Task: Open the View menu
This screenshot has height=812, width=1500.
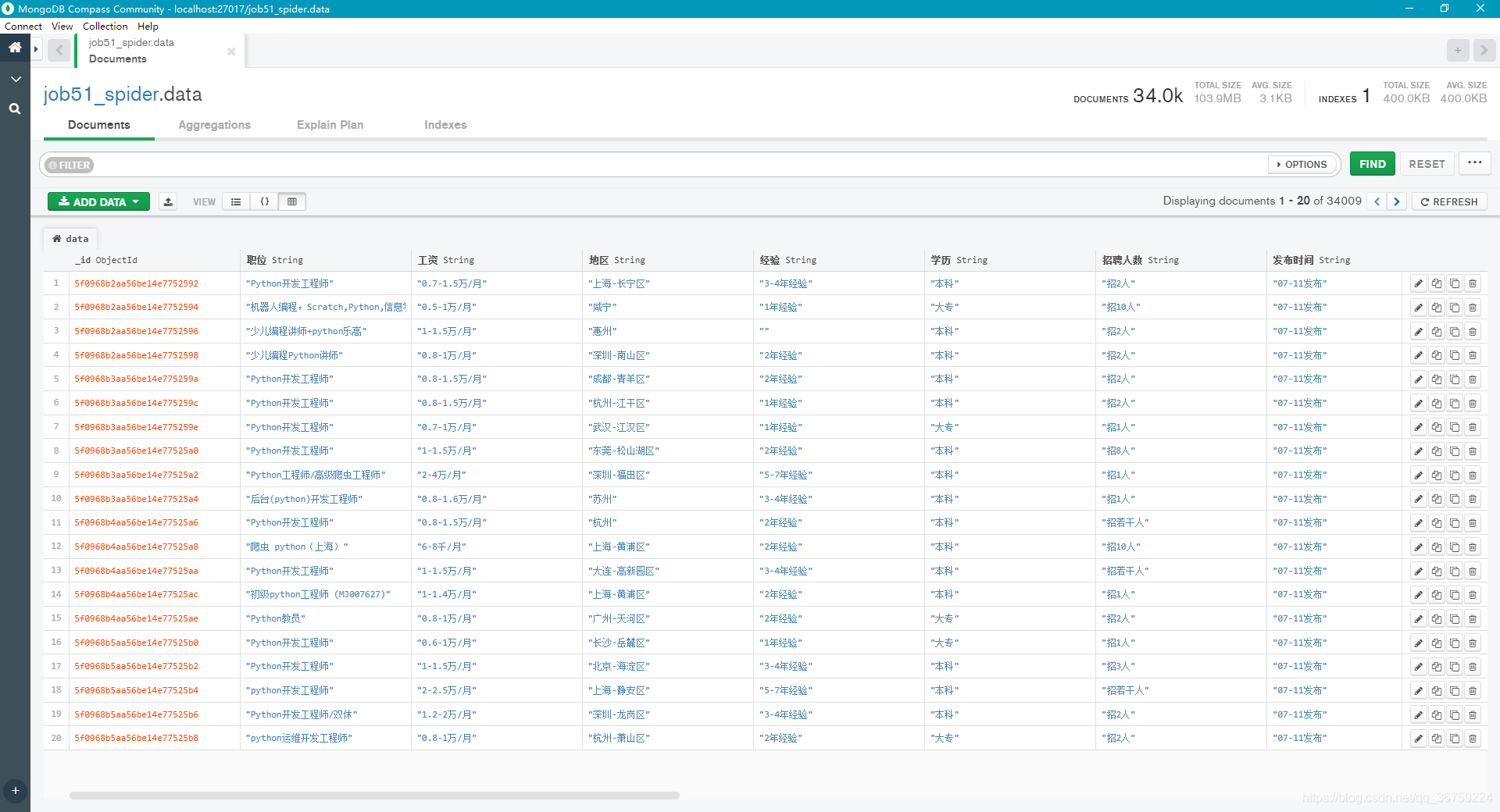Action: 62,26
